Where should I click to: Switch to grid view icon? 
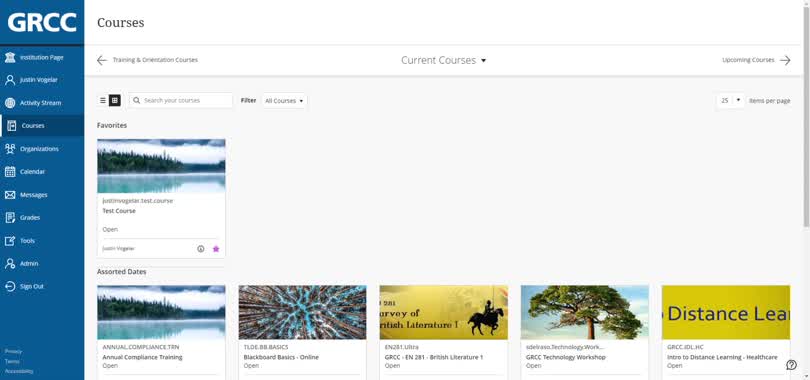115,101
